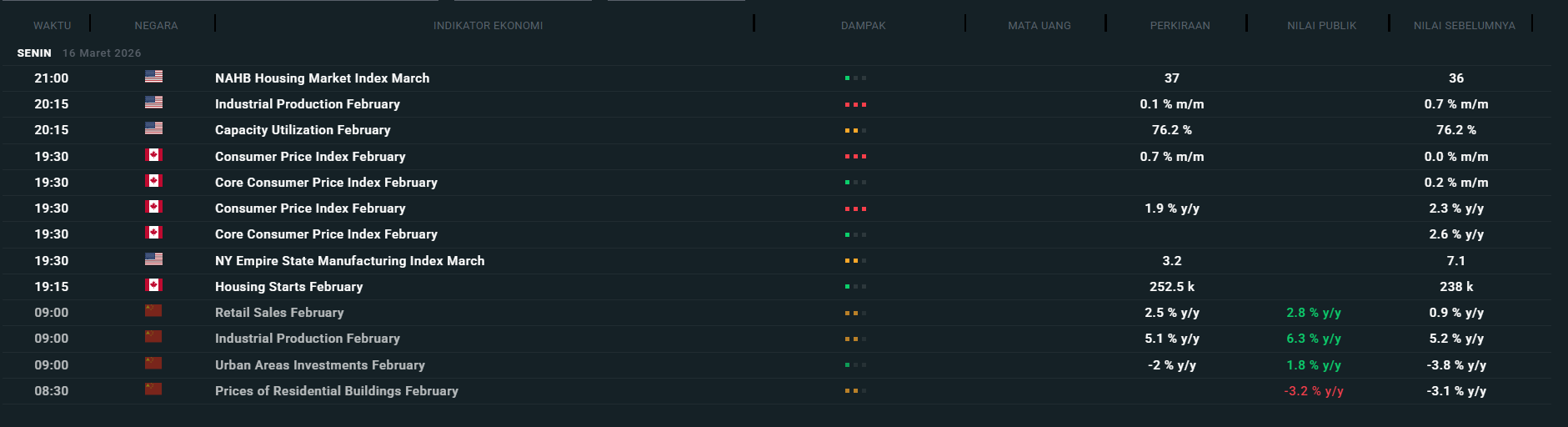The image size is (1568, 427).
Task: Open Prices of Residential Buildings February
Action: click(x=336, y=390)
